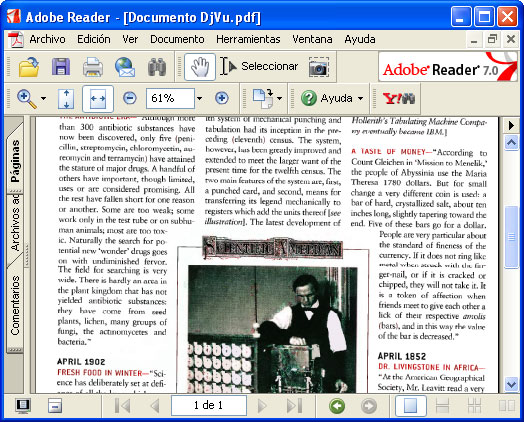Close the document with the menu bar X
The height and width of the screenshot is (422, 524).
511,39
